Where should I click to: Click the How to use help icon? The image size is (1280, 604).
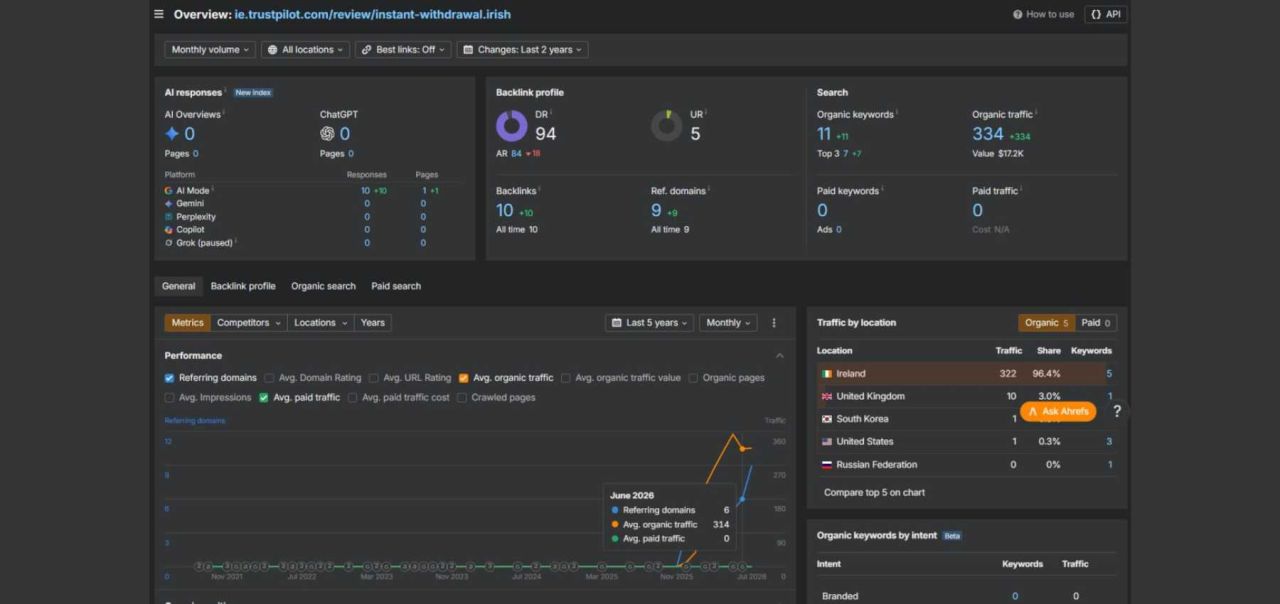click(x=1018, y=14)
